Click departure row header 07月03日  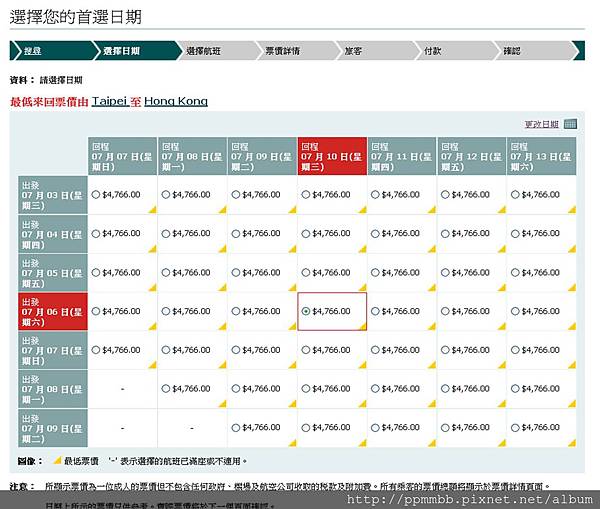(x=53, y=195)
